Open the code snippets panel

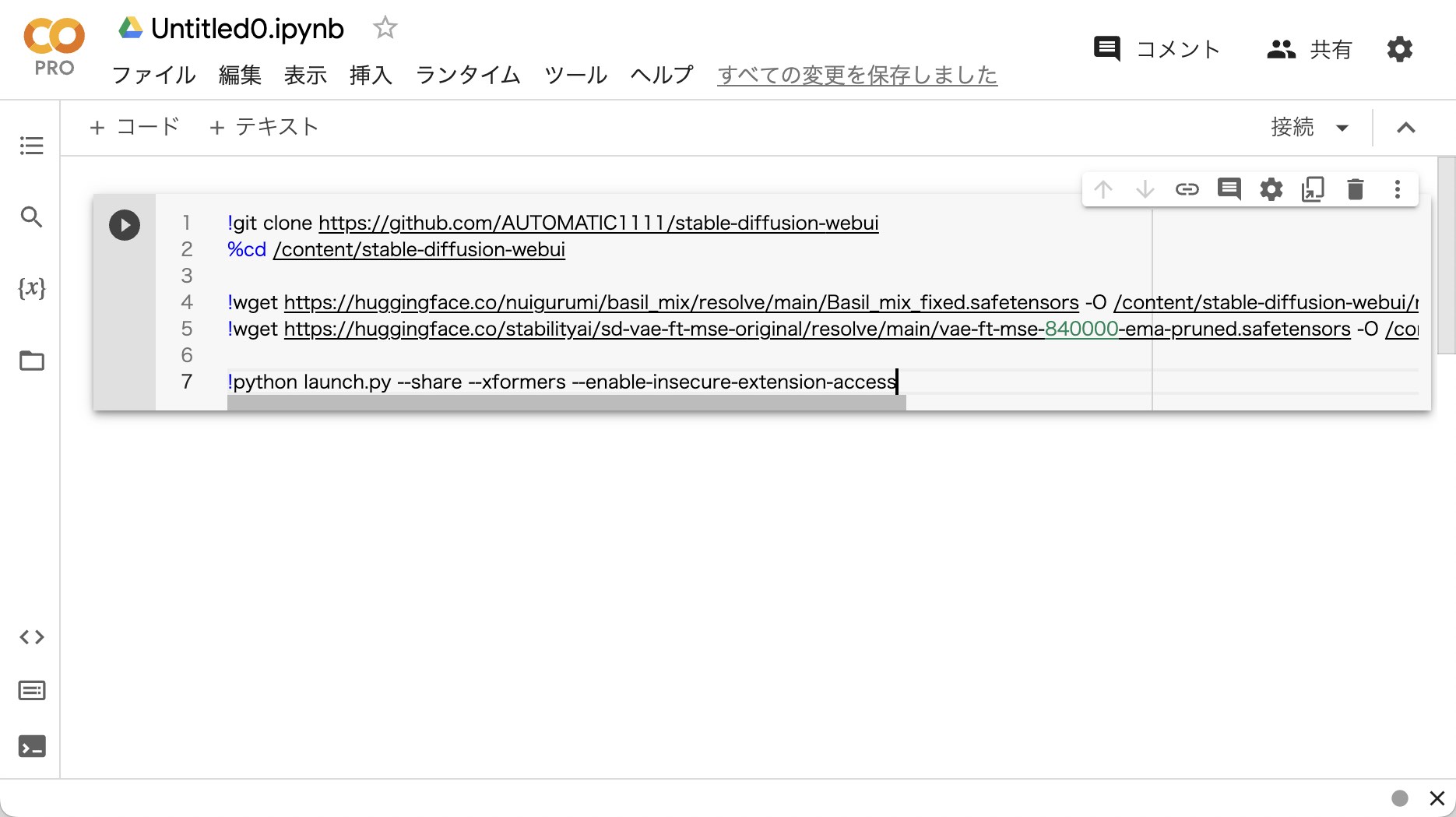pos(31,636)
